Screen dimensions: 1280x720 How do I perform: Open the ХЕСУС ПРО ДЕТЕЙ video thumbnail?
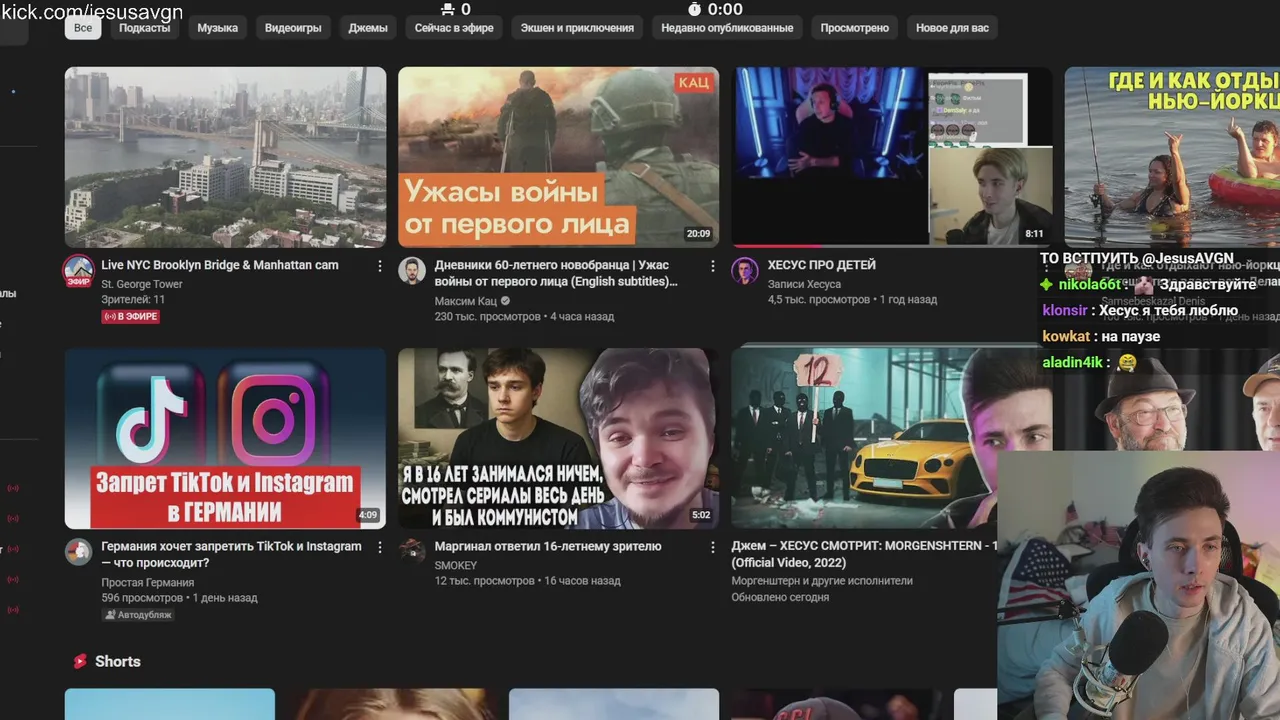click(891, 157)
